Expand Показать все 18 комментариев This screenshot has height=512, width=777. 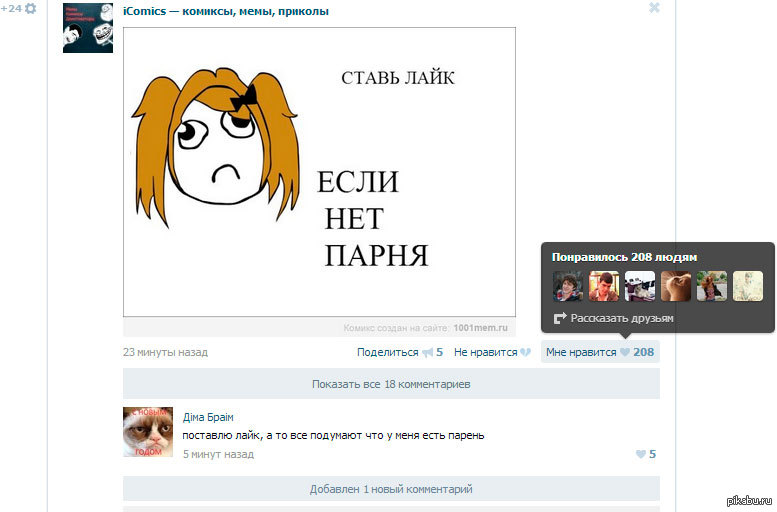pos(391,384)
